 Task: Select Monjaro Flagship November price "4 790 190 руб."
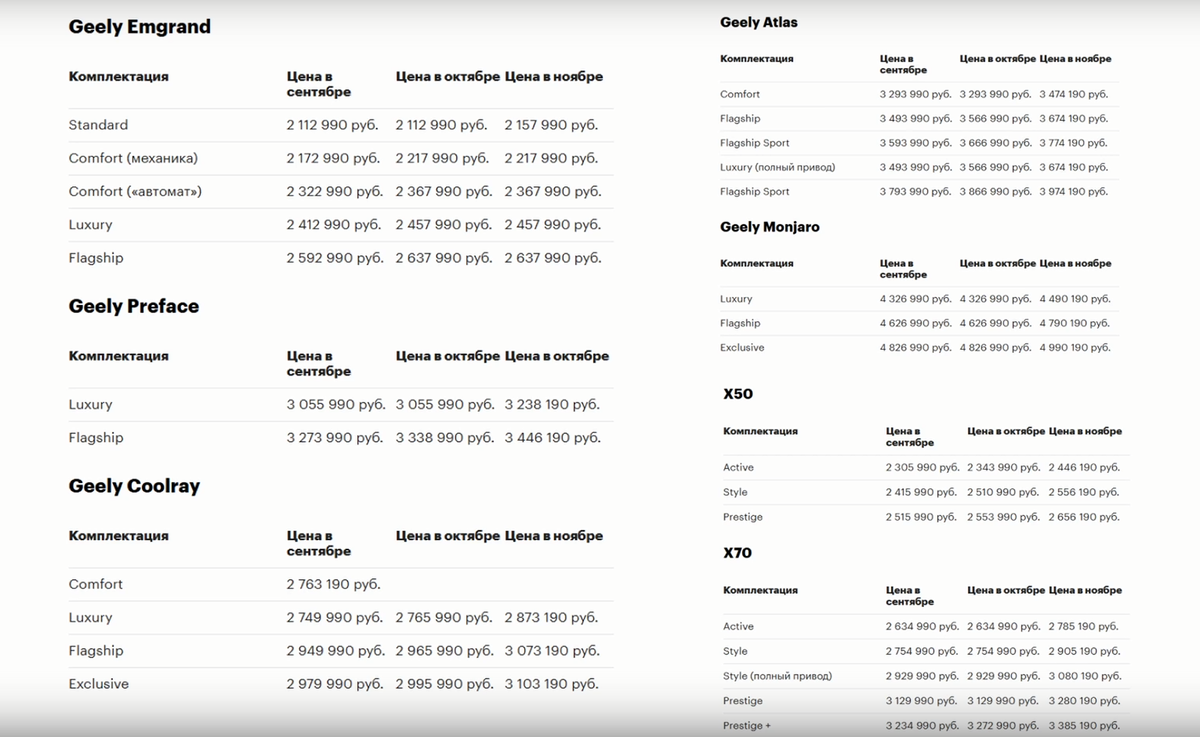click(1074, 323)
